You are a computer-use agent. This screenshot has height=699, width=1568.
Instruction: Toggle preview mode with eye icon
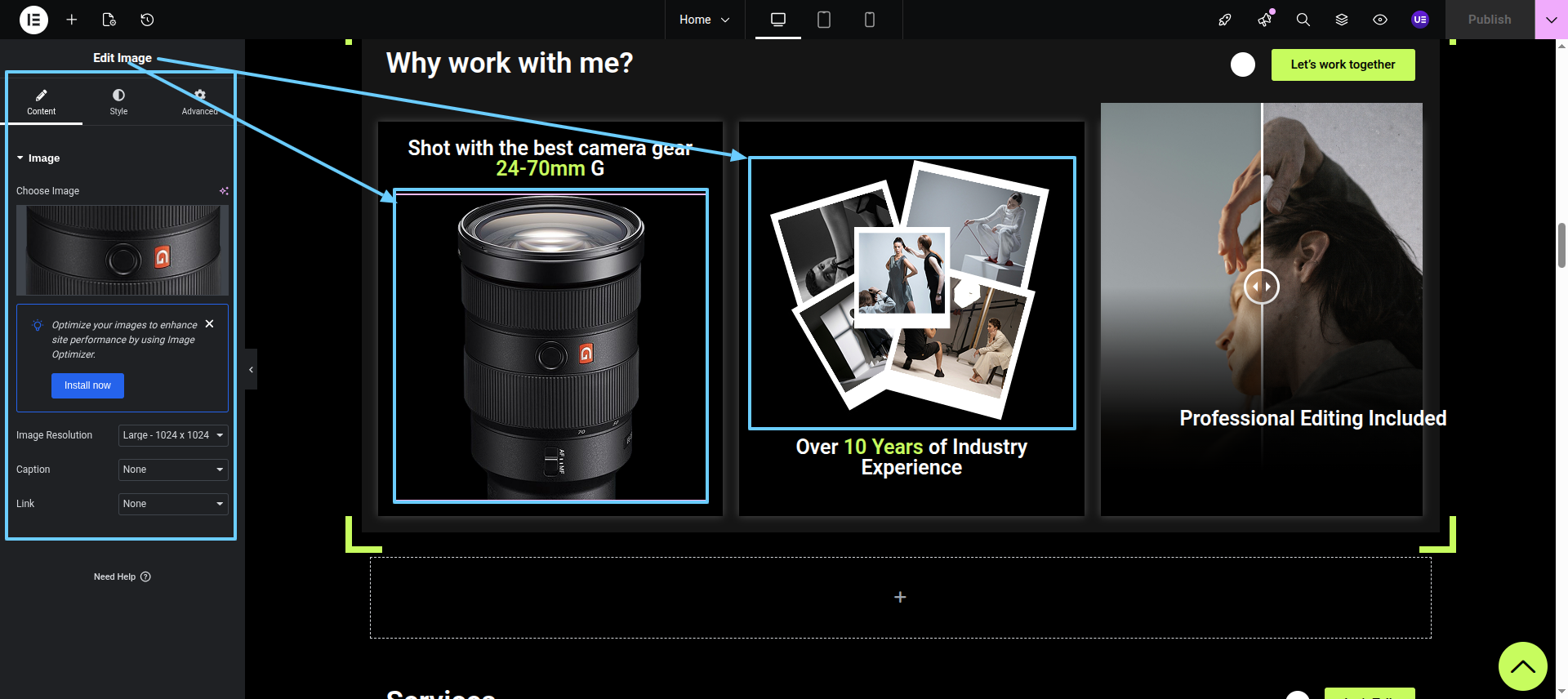point(1379,20)
